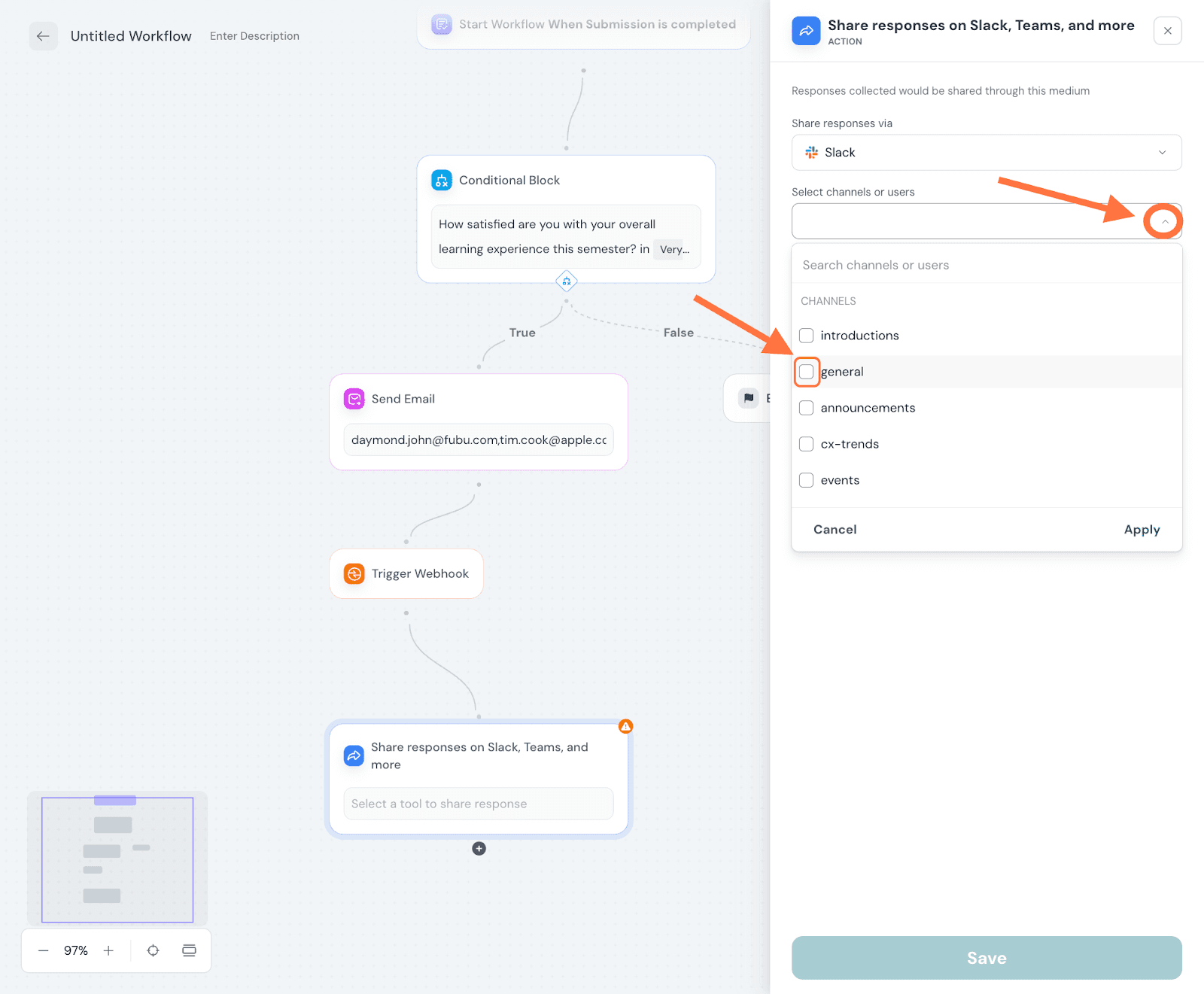Recenter canvas using the crosshair icon
The height and width of the screenshot is (994, 1204).
(153, 951)
